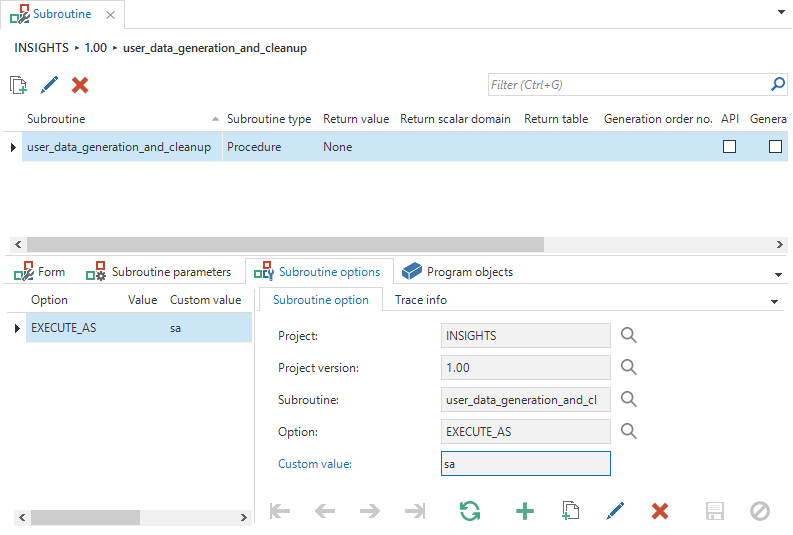Open lookup magnifier next to Project field
The image size is (793, 535).
628,336
